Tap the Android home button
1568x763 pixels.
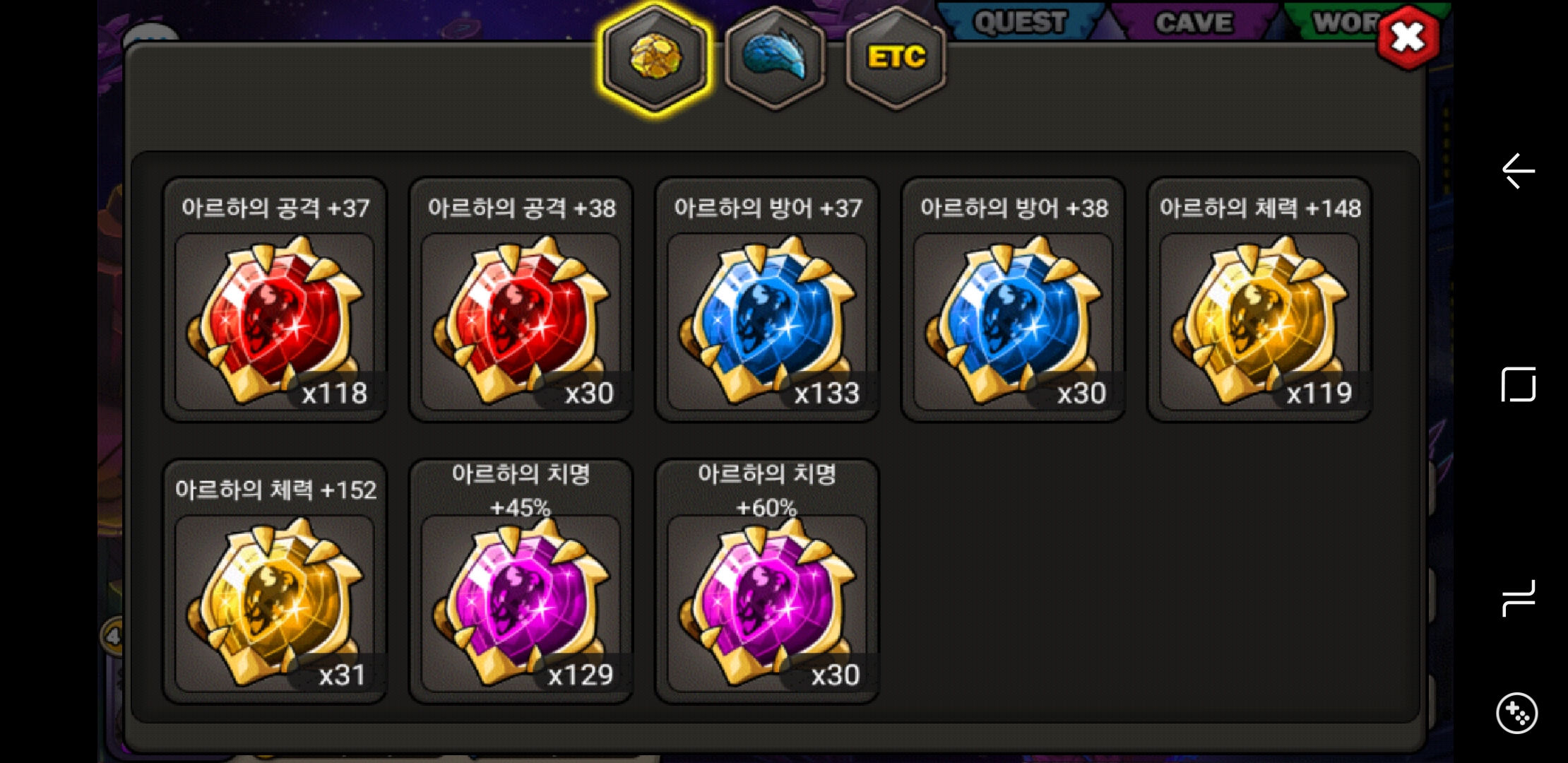[x=1518, y=384]
